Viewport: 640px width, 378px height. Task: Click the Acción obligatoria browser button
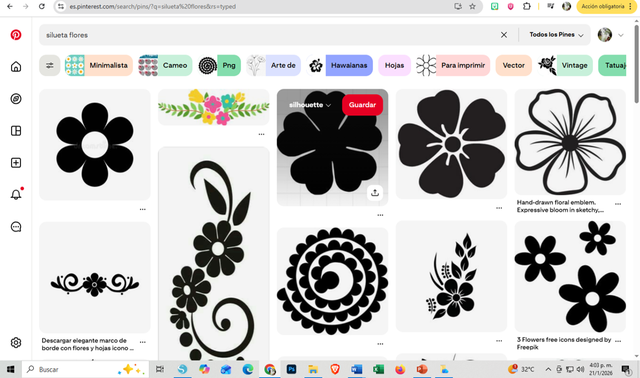607,7
